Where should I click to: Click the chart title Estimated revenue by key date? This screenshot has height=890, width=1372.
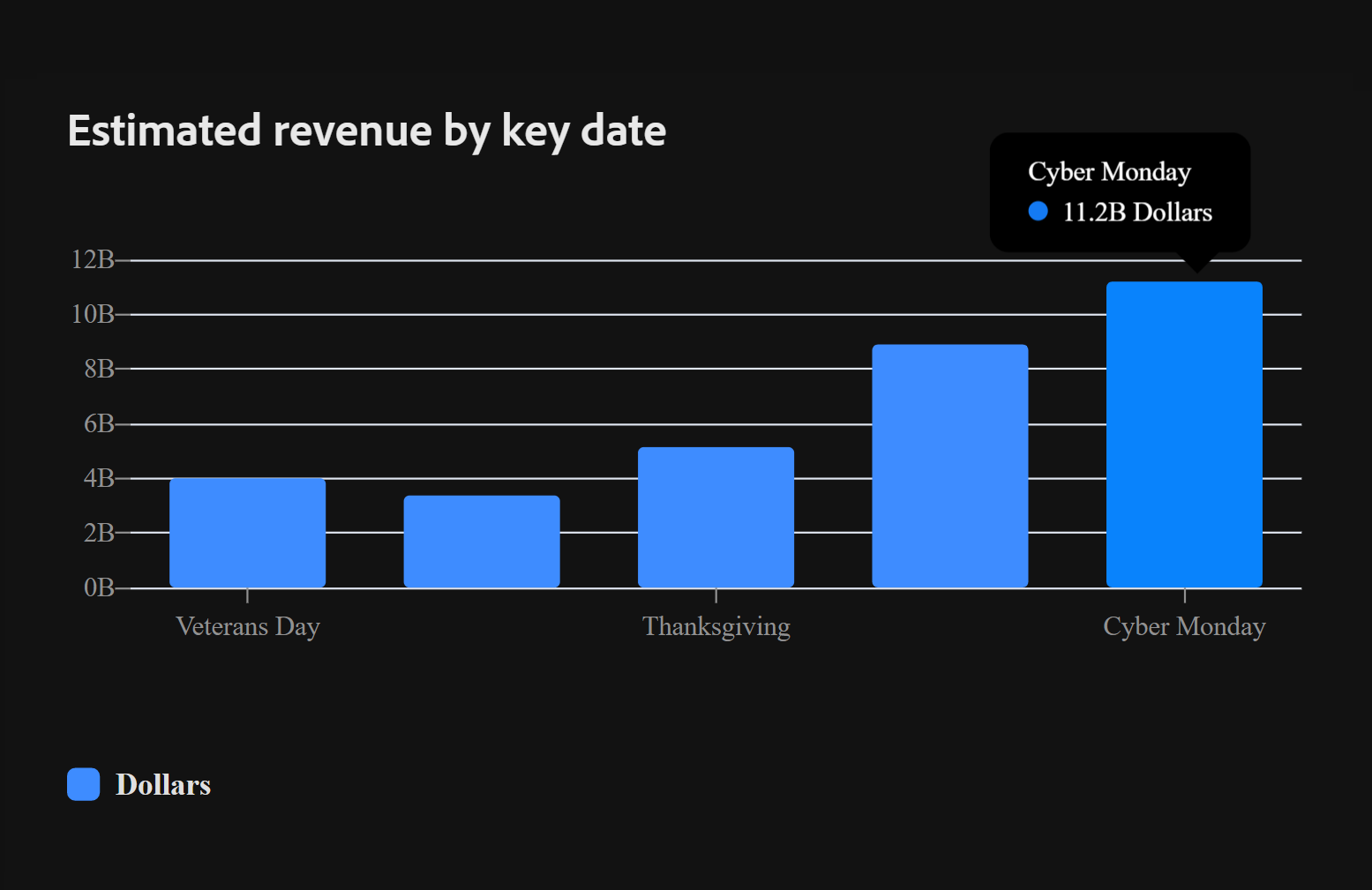(367, 131)
